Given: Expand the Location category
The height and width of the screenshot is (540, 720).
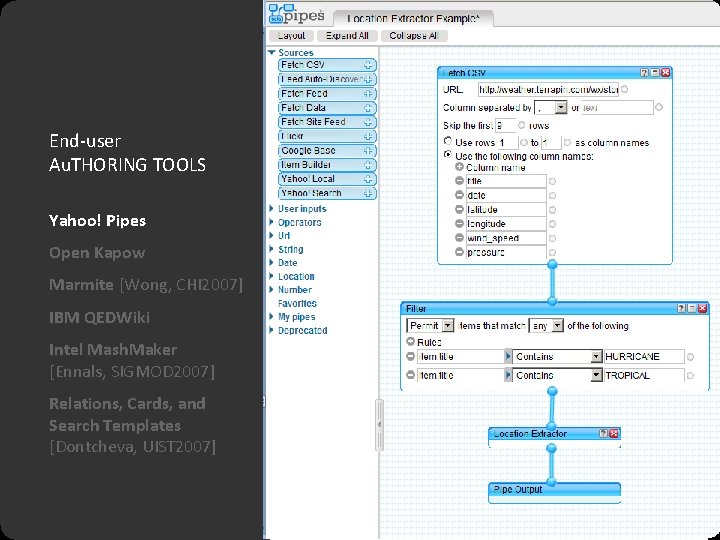Looking at the screenshot, I should click(x=271, y=276).
